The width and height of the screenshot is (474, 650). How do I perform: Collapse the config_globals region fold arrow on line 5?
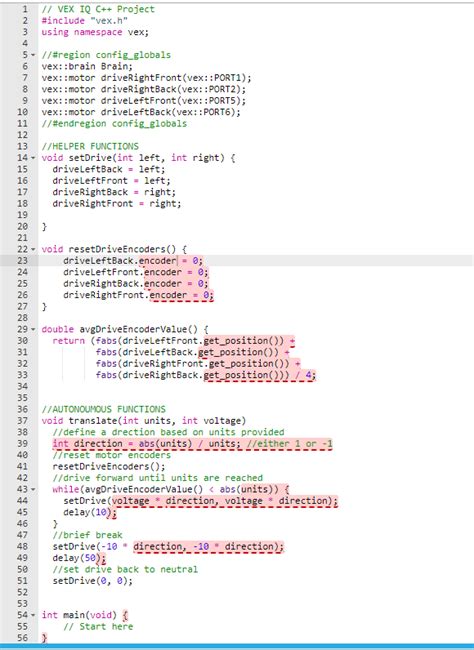pyautogui.click(x=33, y=55)
